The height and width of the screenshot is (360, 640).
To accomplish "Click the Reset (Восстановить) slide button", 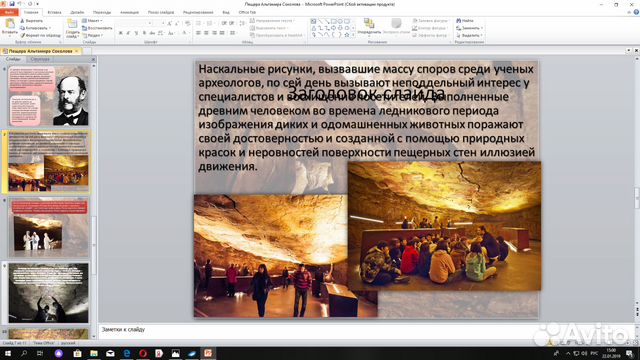I will (97, 28).
